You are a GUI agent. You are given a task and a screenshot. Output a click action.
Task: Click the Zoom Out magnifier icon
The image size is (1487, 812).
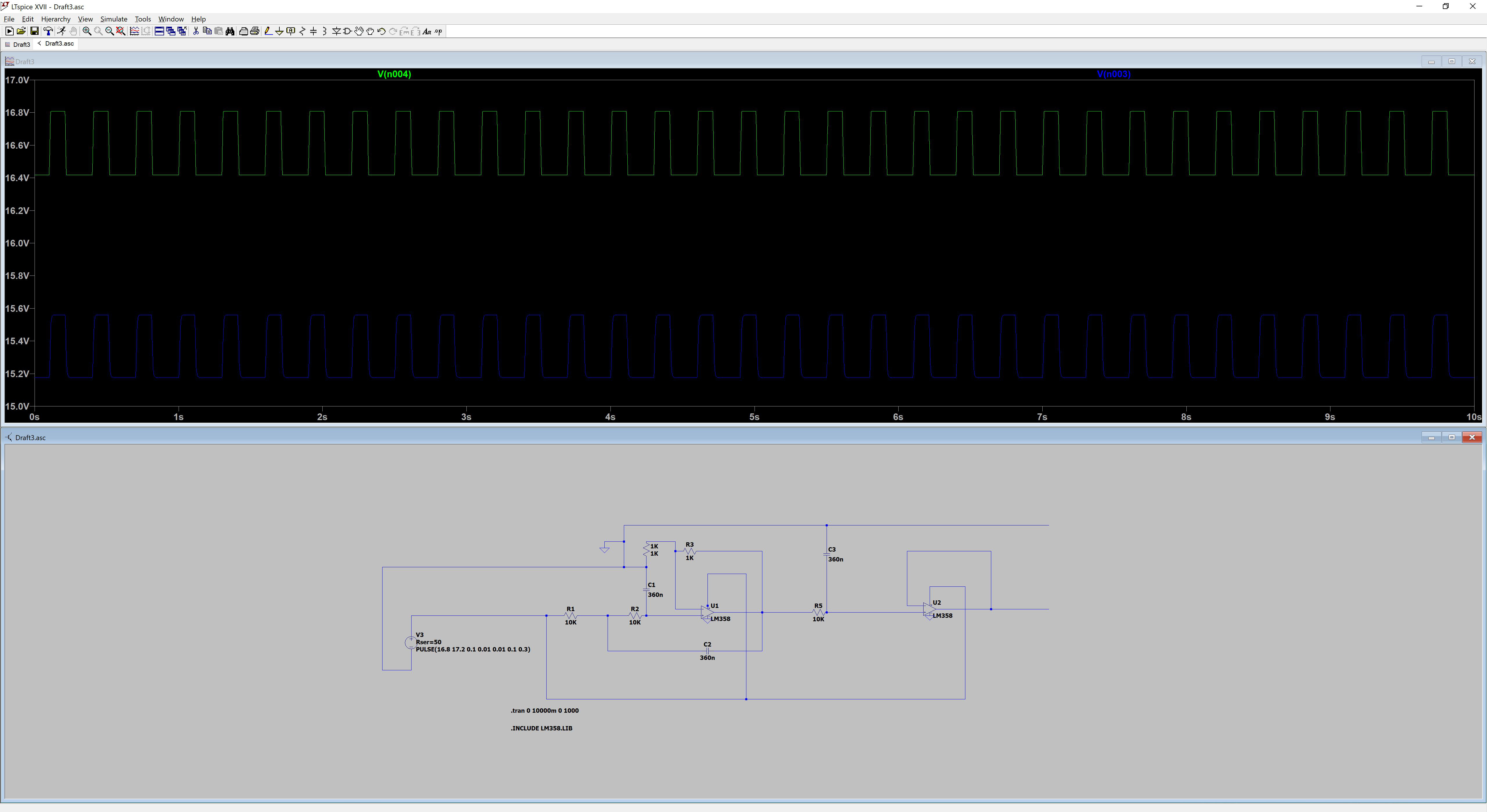pos(110,31)
